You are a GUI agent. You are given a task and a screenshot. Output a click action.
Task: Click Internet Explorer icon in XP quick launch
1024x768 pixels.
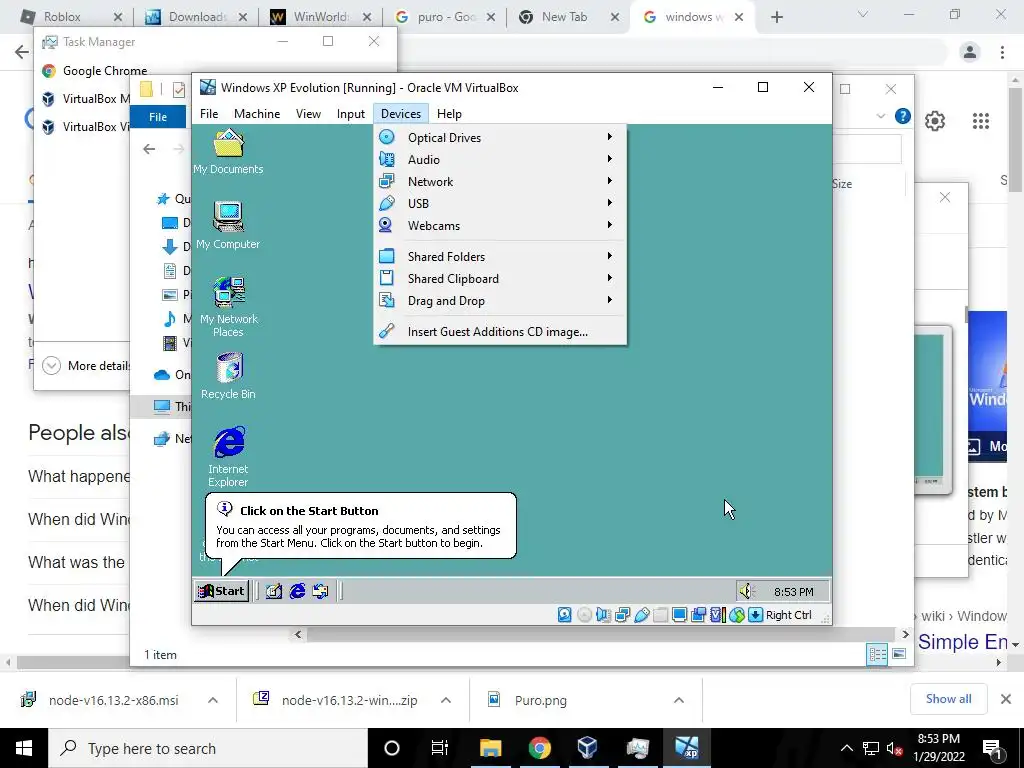click(297, 591)
